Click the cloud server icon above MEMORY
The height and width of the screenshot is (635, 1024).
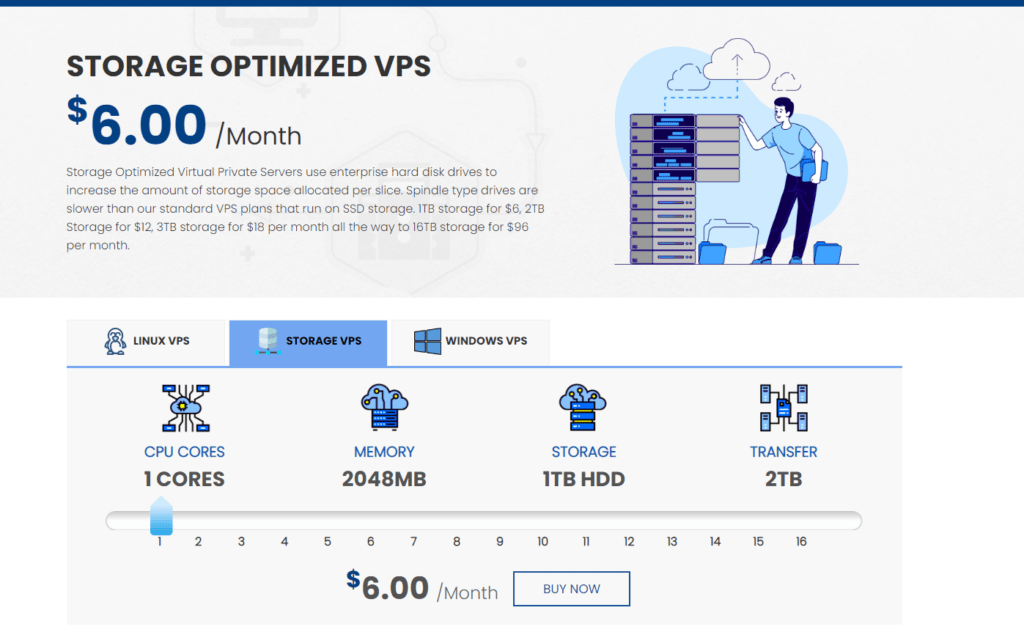[x=384, y=407]
